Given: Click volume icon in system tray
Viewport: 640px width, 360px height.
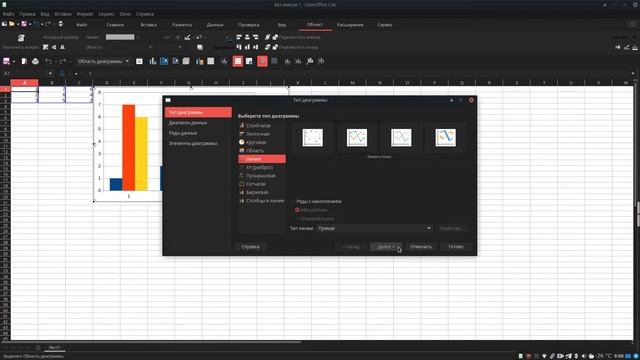Looking at the screenshot, I should pyautogui.click(x=584, y=356).
